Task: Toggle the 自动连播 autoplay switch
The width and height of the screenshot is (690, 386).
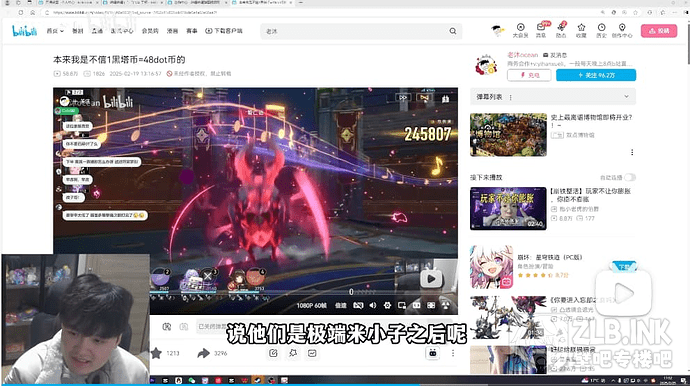Action: [630, 177]
